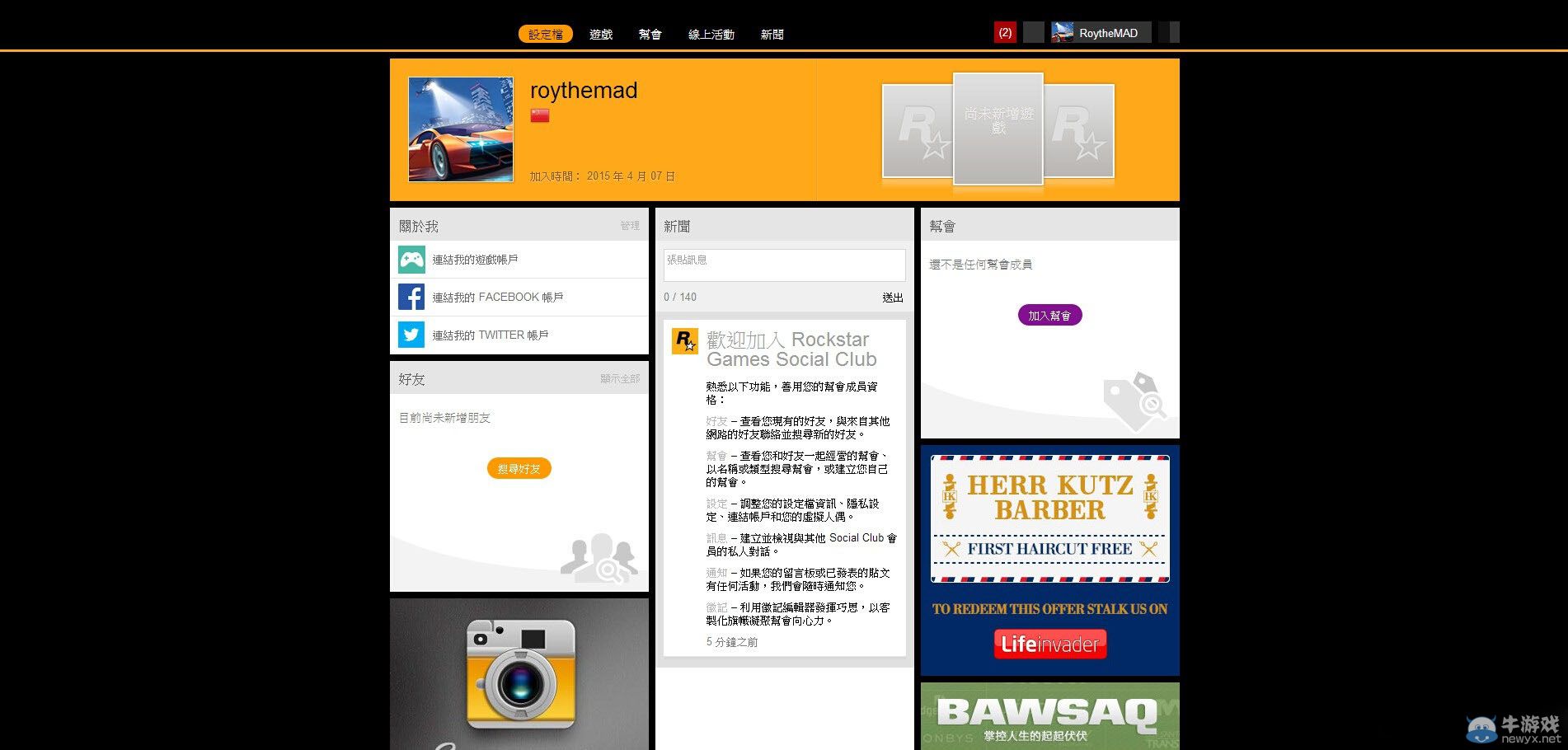The image size is (1568, 750).
Task: Open the 設定檔 profile tab
Action: pos(545,34)
